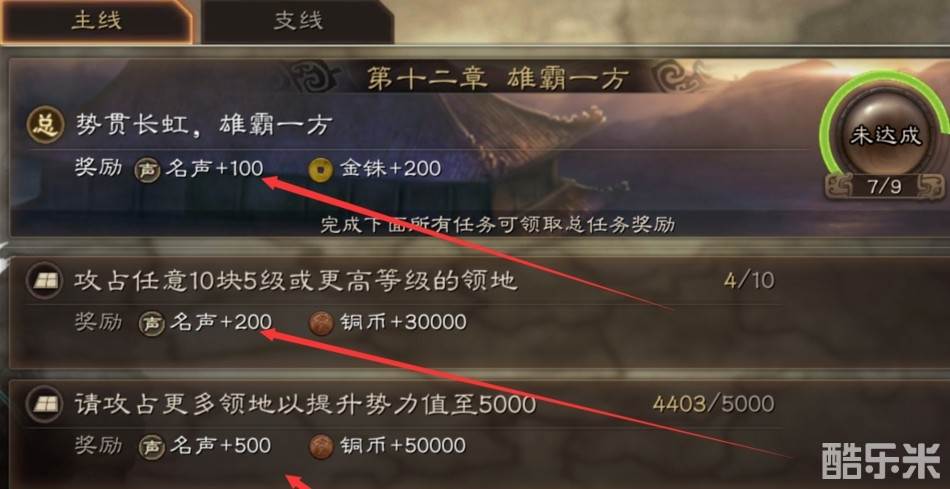Tap the 铜币+50000 copper coin icon

[321, 447]
